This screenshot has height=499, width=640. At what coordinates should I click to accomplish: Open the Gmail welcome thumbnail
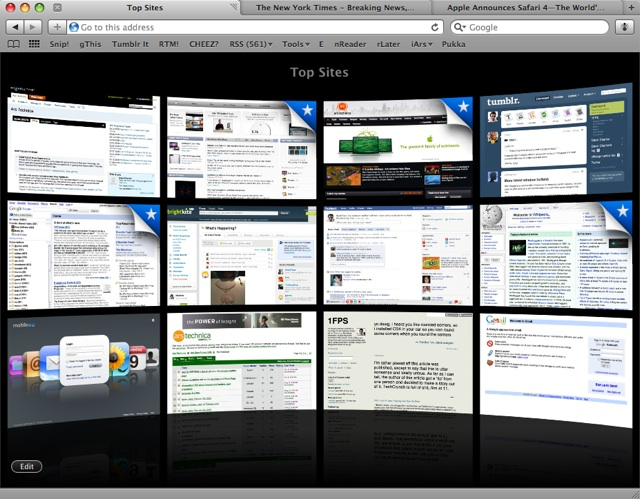556,369
